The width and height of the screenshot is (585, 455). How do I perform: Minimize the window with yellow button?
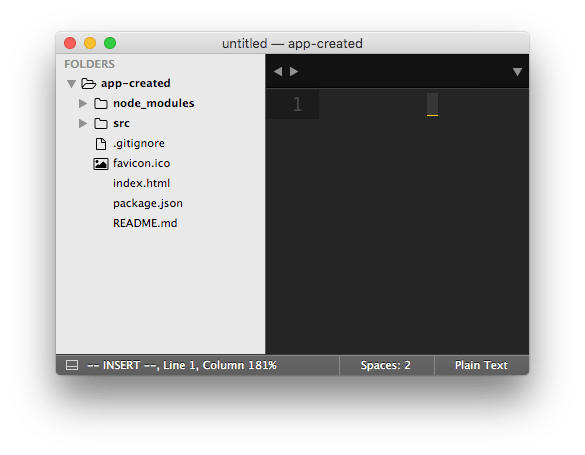(x=90, y=43)
